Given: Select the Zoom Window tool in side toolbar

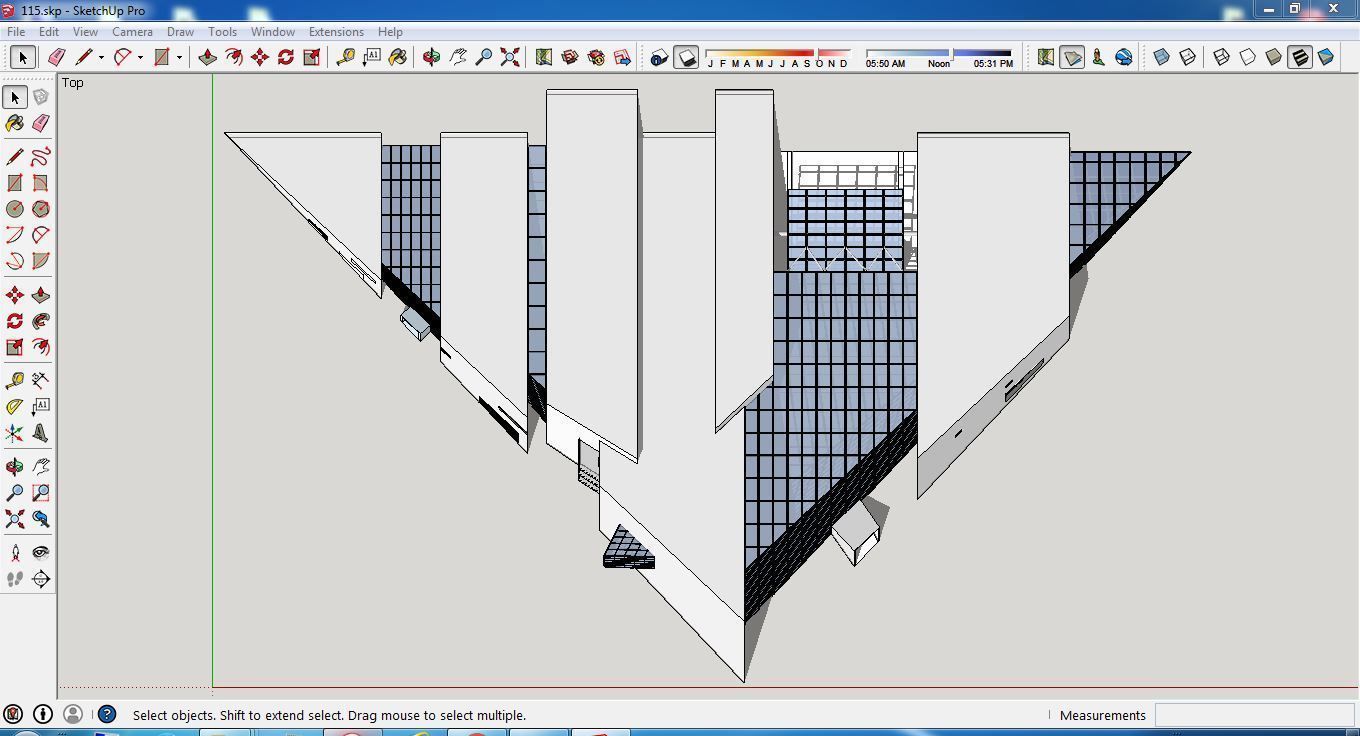Looking at the screenshot, I should [x=41, y=493].
